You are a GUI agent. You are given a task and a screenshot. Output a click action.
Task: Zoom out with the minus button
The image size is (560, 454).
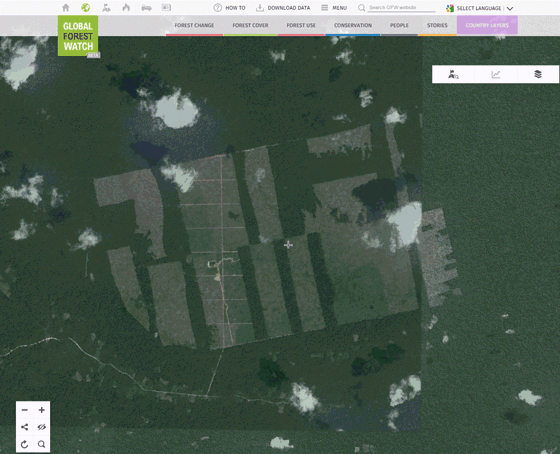[25, 410]
